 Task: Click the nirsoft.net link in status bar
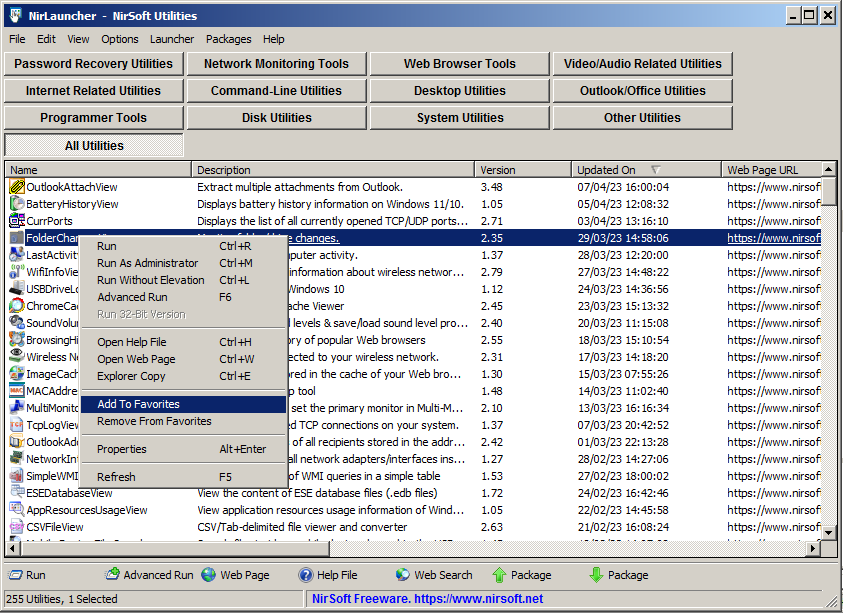coord(478,599)
